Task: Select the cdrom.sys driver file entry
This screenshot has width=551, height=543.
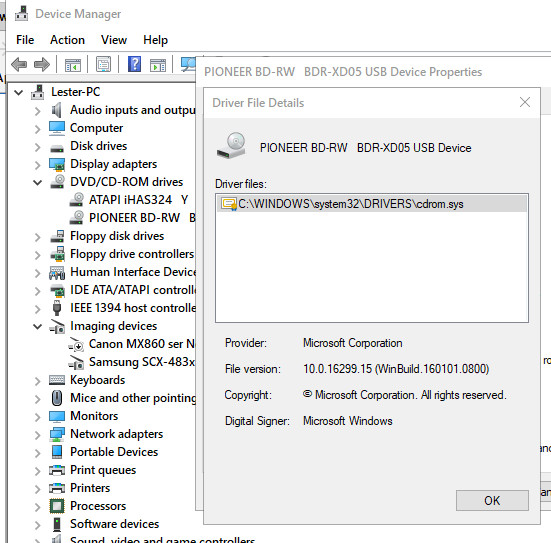Action: tap(372, 204)
